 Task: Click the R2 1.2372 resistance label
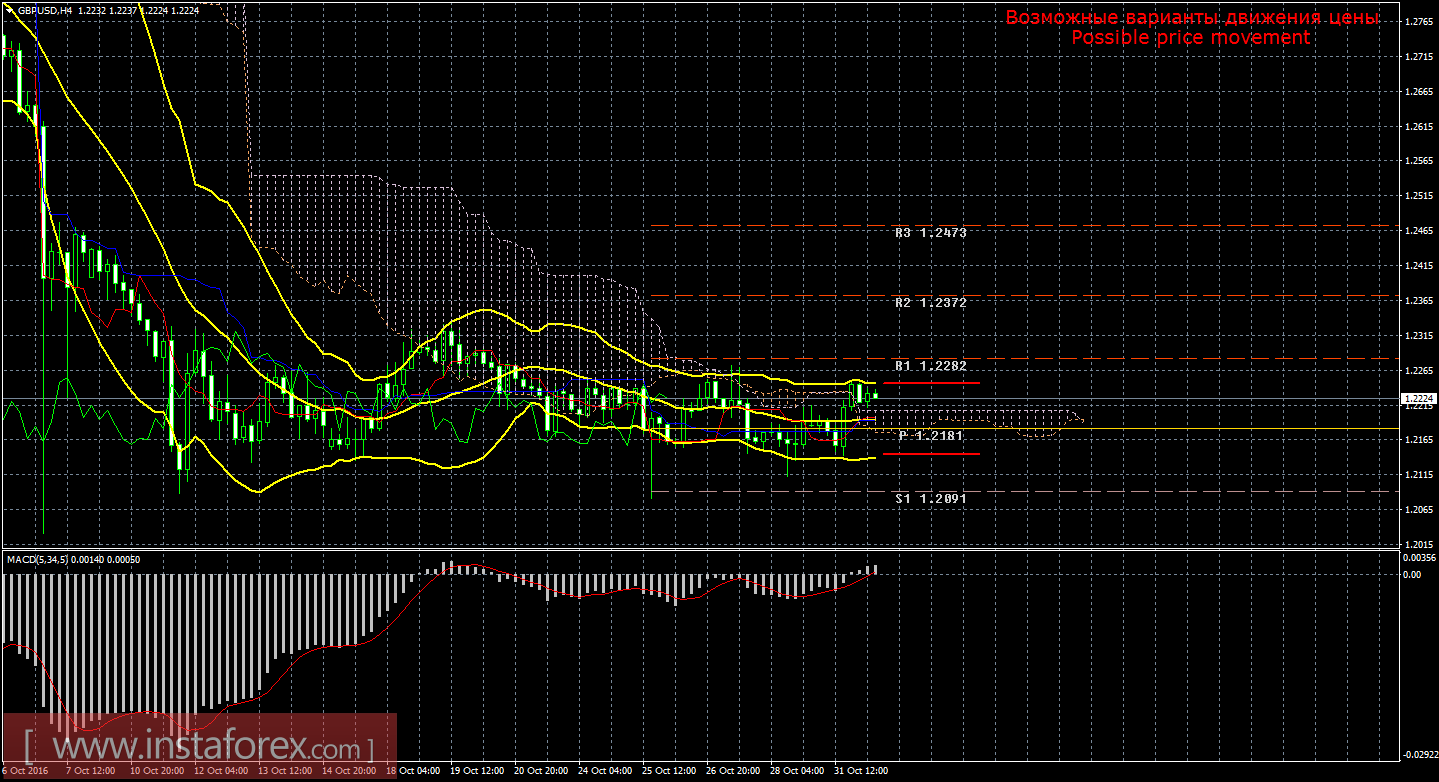click(930, 302)
